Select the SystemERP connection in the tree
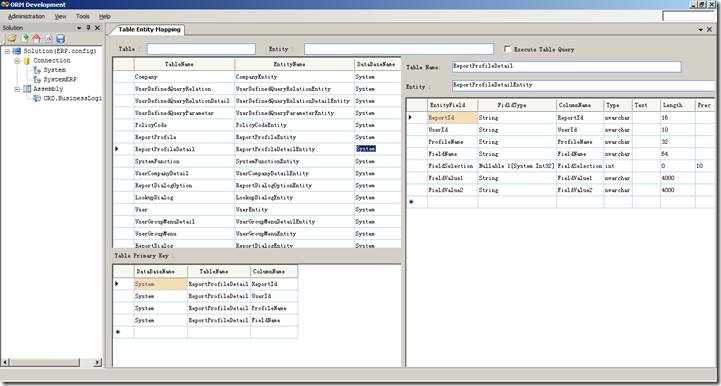 (60, 80)
